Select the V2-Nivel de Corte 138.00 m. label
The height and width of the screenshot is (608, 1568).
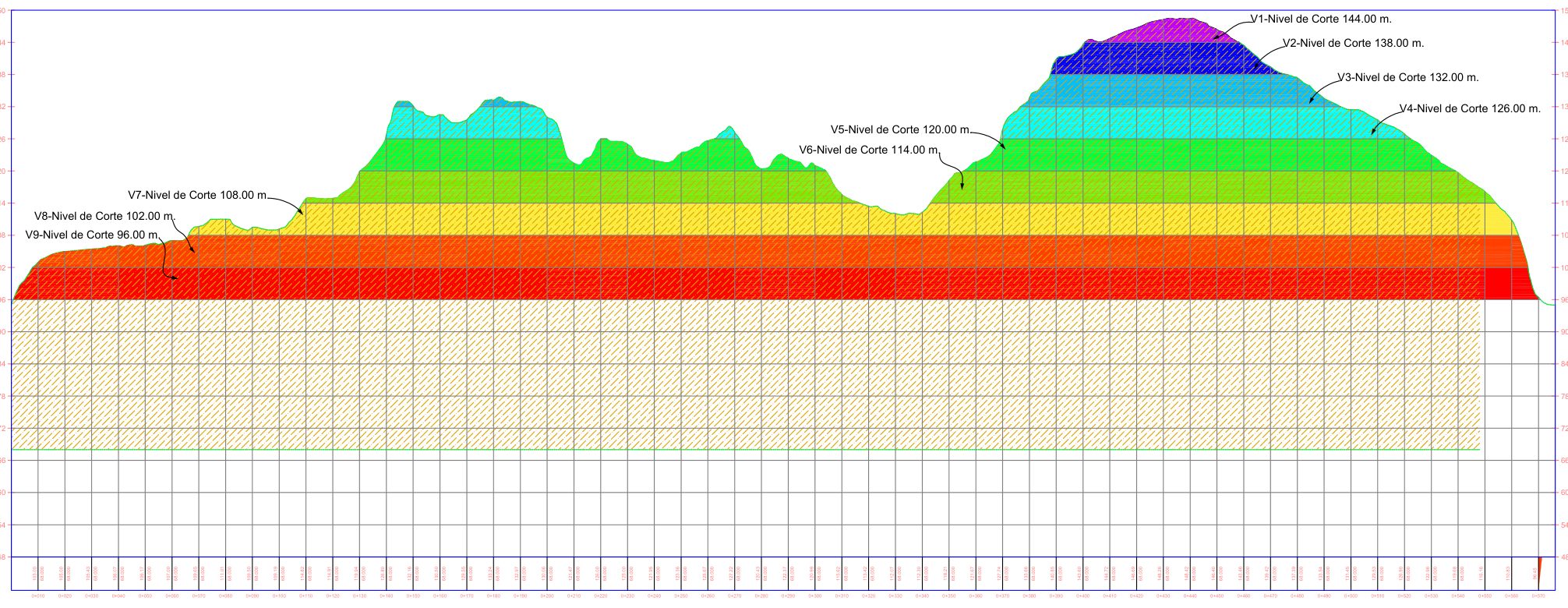[x=1353, y=43]
